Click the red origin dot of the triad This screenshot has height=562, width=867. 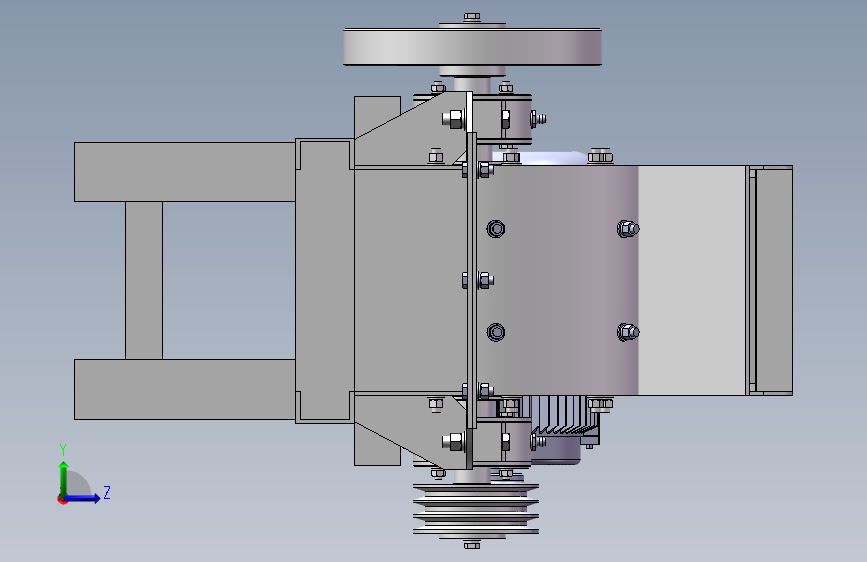point(61,499)
